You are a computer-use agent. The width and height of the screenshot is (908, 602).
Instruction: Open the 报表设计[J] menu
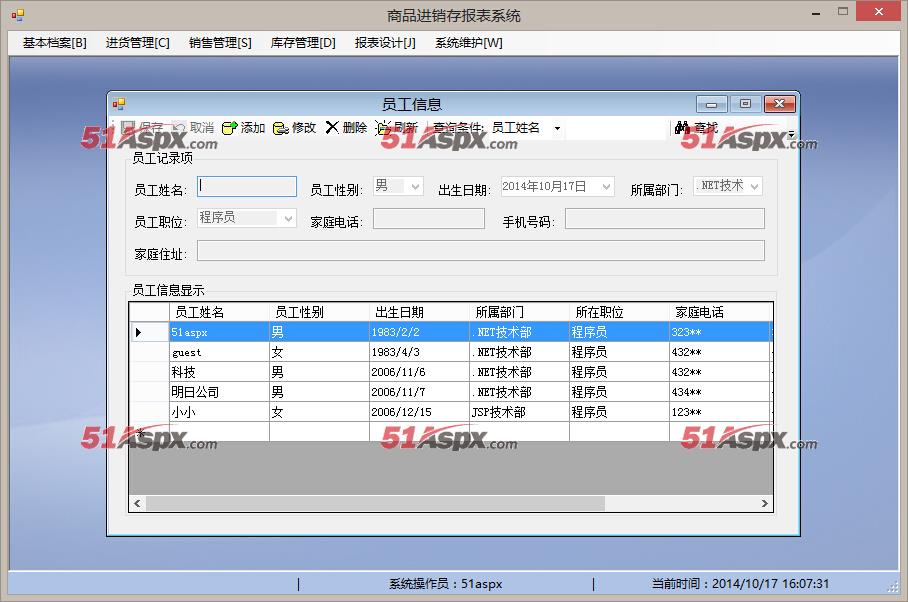385,43
